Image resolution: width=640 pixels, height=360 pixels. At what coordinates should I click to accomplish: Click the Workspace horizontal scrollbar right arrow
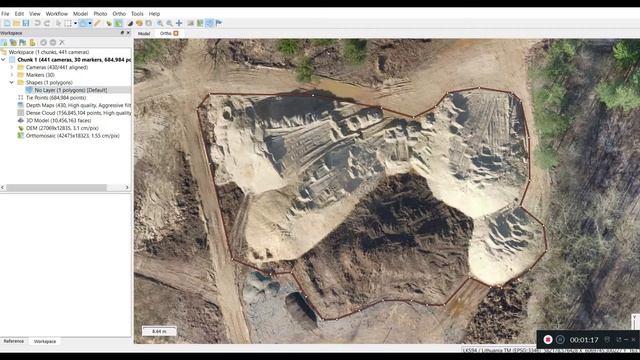[127, 188]
